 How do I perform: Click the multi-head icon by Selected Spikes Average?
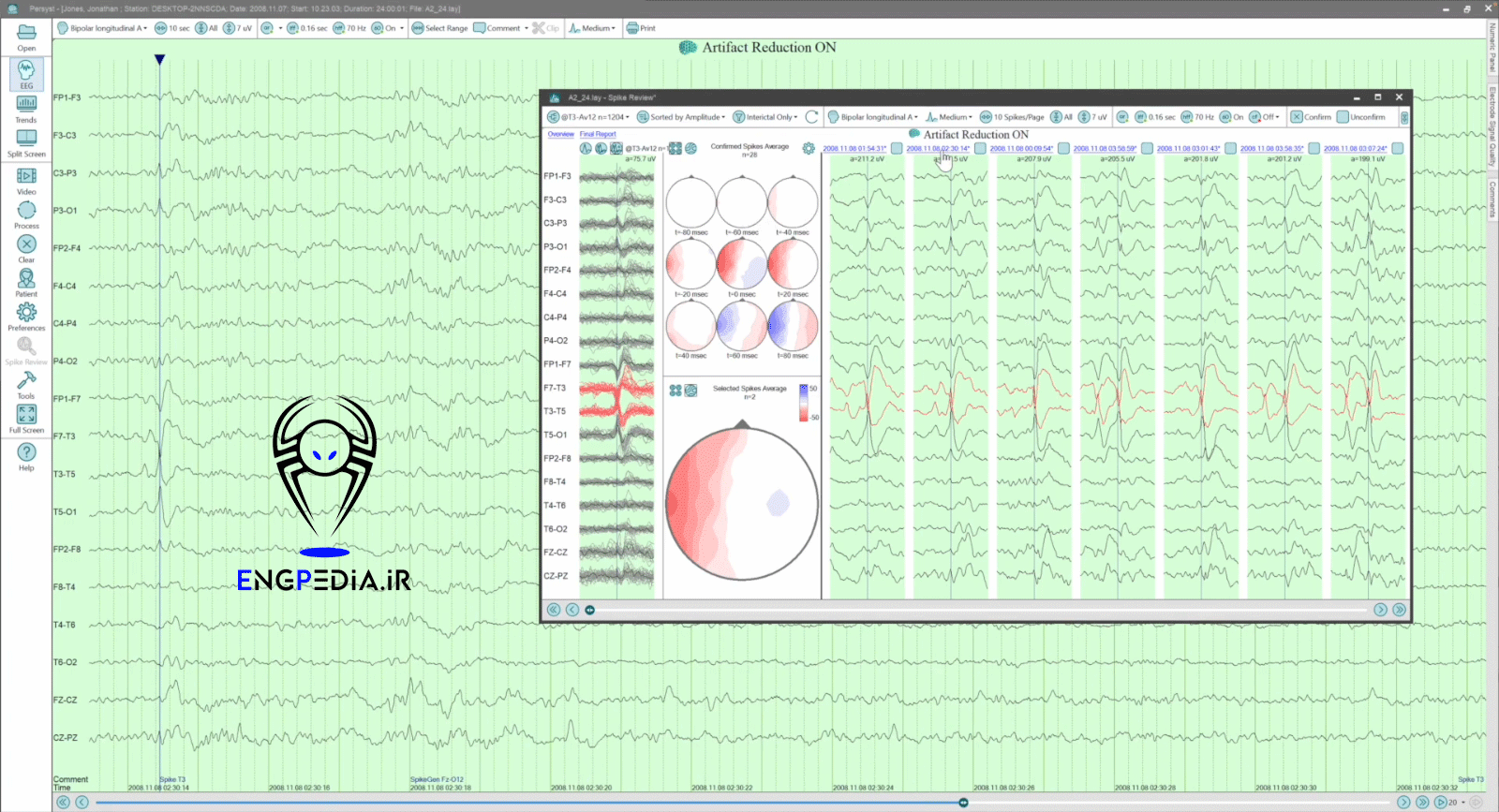pos(675,391)
